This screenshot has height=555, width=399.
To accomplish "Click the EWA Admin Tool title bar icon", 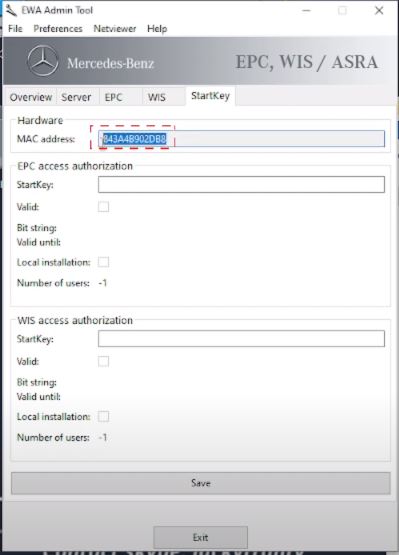I will click(x=11, y=10).
